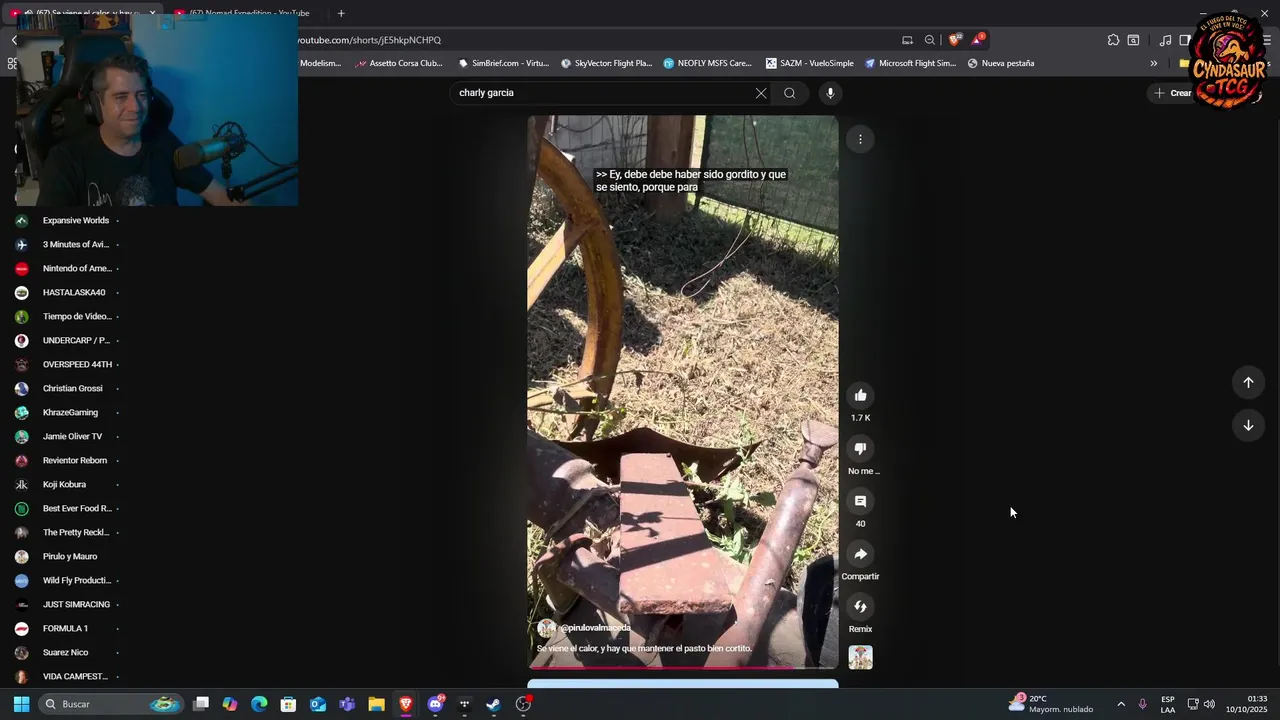
Task: Open the tab search icon
Action: pyautogui.click(x=1133, y=40)
